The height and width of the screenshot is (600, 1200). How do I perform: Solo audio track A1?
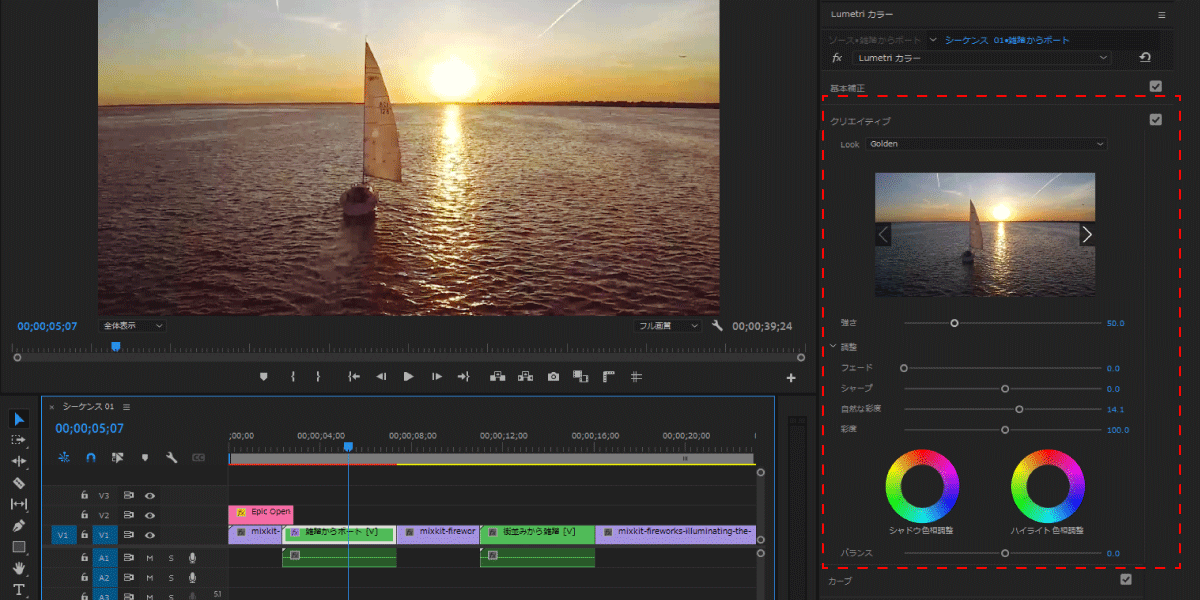pyautogui.click(x=171, y=558)
